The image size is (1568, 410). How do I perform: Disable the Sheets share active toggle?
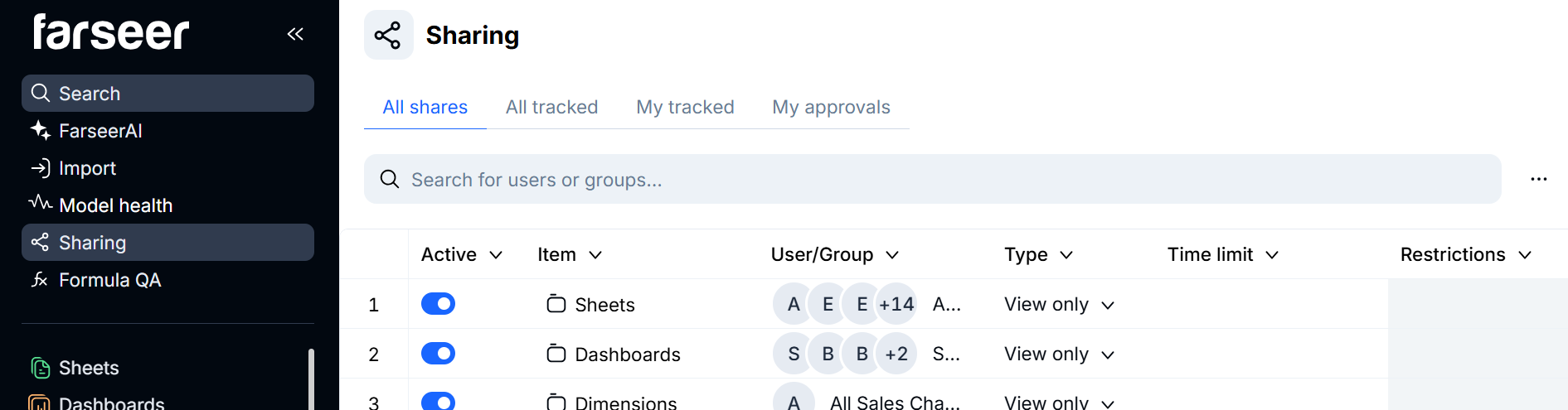point(438,304)
